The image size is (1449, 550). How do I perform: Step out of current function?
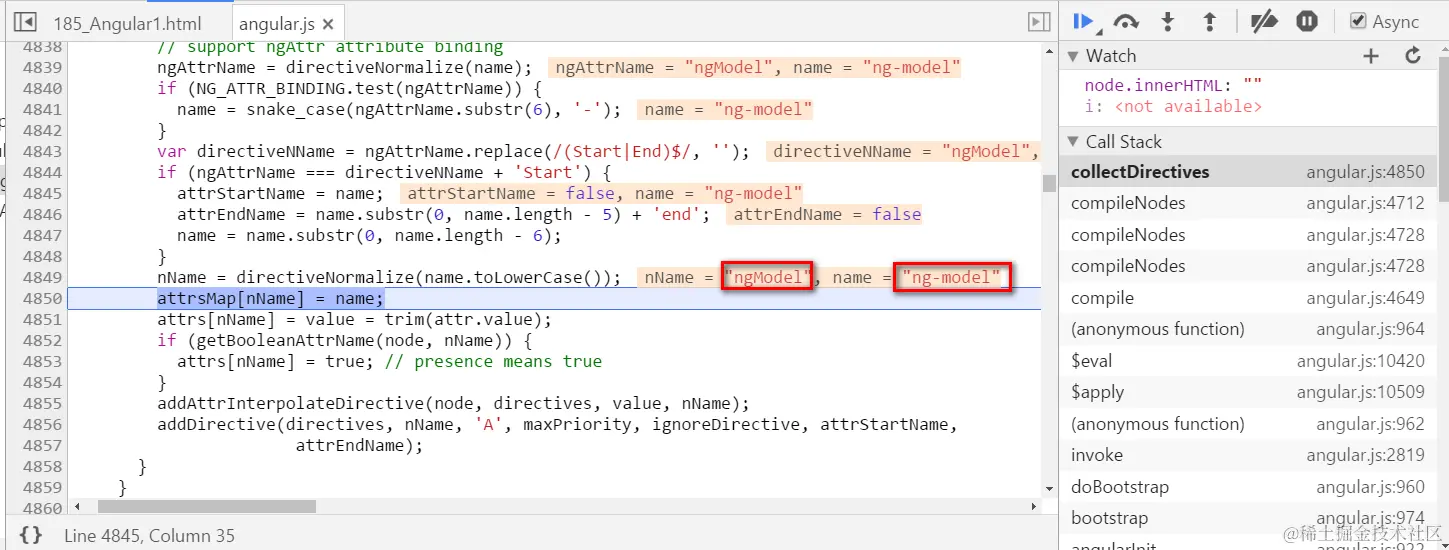point(1209,21)
